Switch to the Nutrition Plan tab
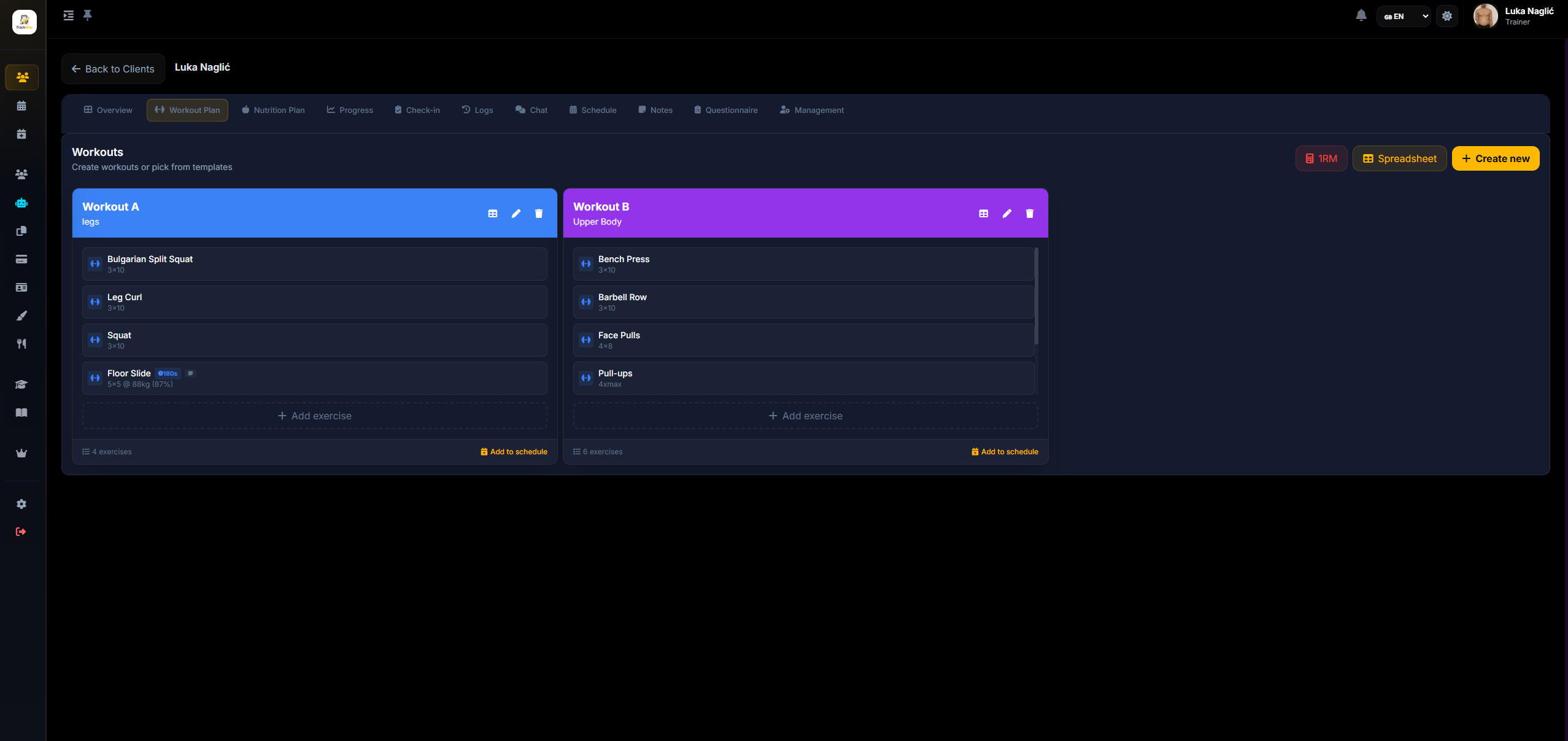 [x=273, y=110]
